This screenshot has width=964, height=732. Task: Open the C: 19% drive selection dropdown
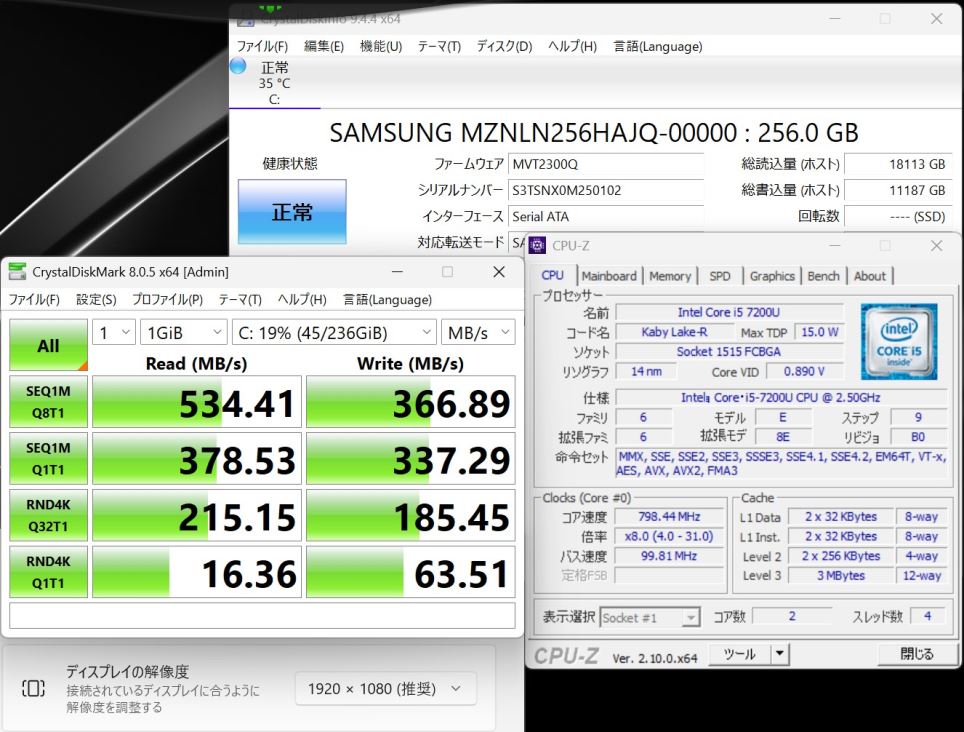tap(334, 333)
